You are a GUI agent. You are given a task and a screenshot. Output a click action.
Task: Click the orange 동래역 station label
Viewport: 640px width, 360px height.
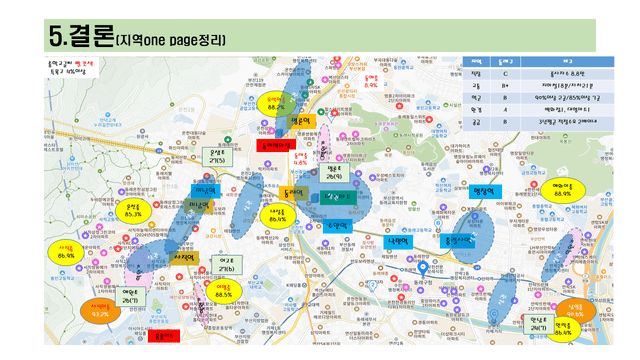[x=294, y=193]
